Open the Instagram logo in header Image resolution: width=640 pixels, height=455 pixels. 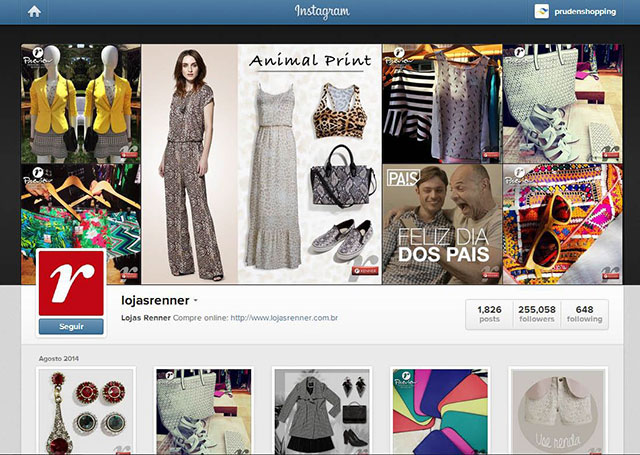click(x=322, y=11)
